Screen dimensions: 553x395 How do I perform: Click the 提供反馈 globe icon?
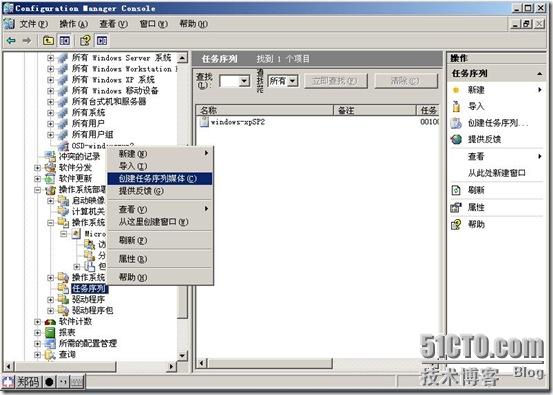[456, 139]
